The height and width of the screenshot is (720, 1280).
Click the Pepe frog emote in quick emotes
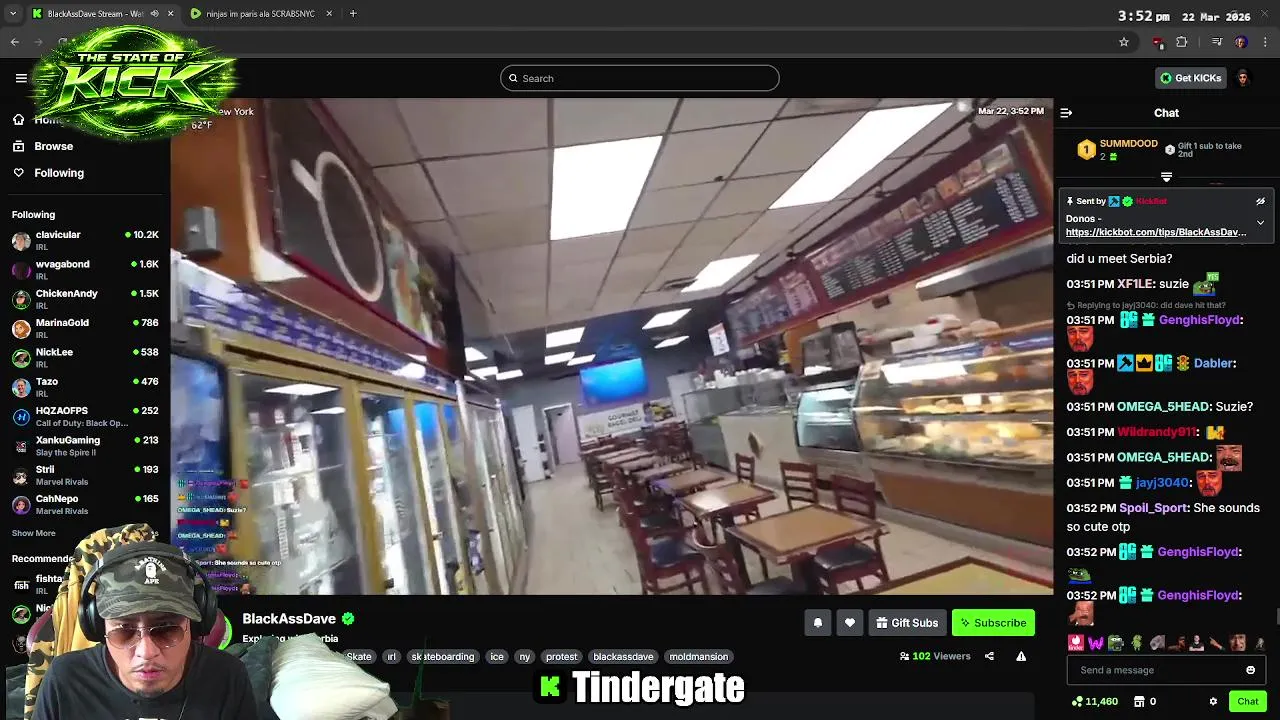tap(1116, 643)
